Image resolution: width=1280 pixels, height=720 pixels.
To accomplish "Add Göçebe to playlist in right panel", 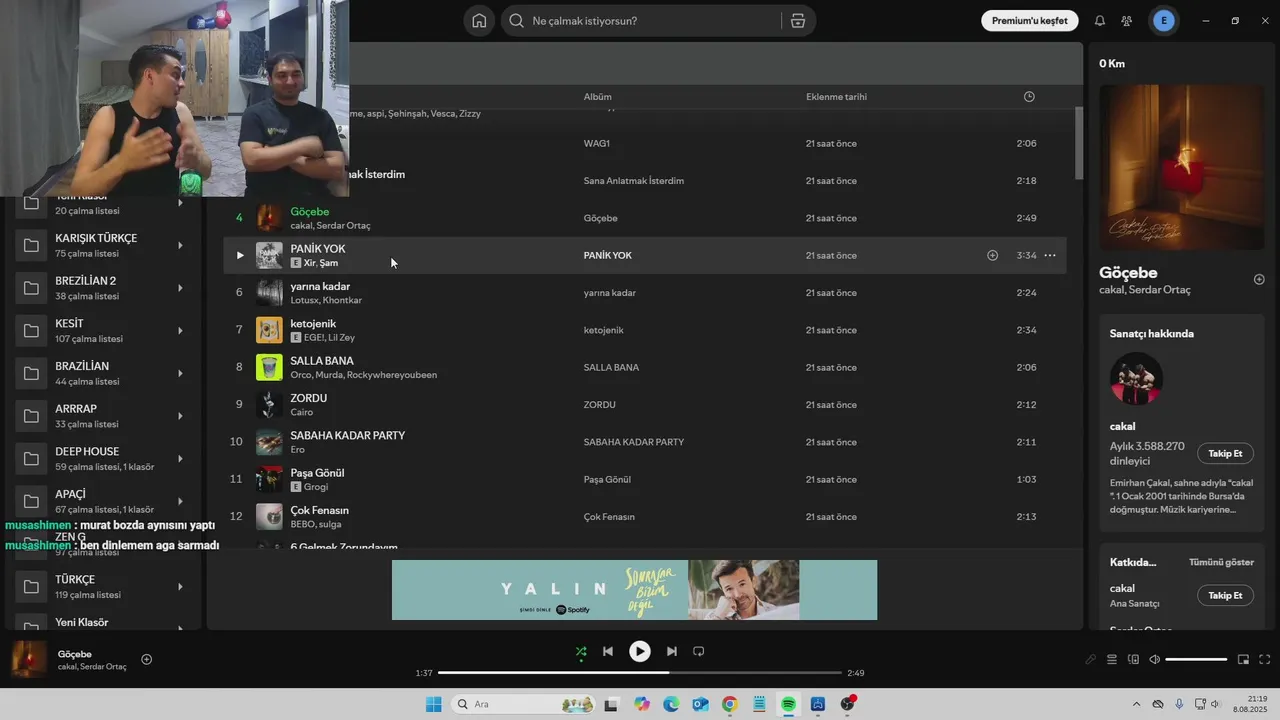I will tap(1259, 280).
